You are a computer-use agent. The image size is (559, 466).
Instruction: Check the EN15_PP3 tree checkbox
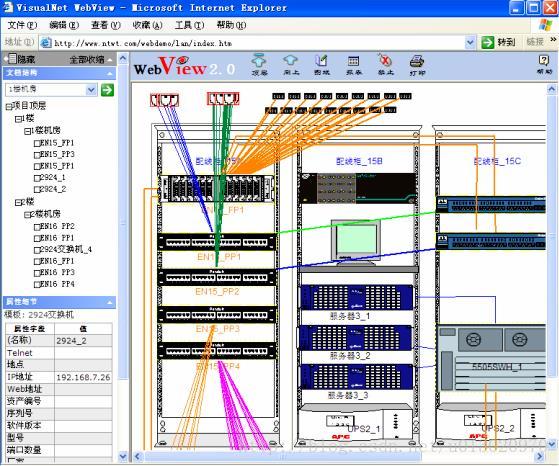[x=37, y=155]
